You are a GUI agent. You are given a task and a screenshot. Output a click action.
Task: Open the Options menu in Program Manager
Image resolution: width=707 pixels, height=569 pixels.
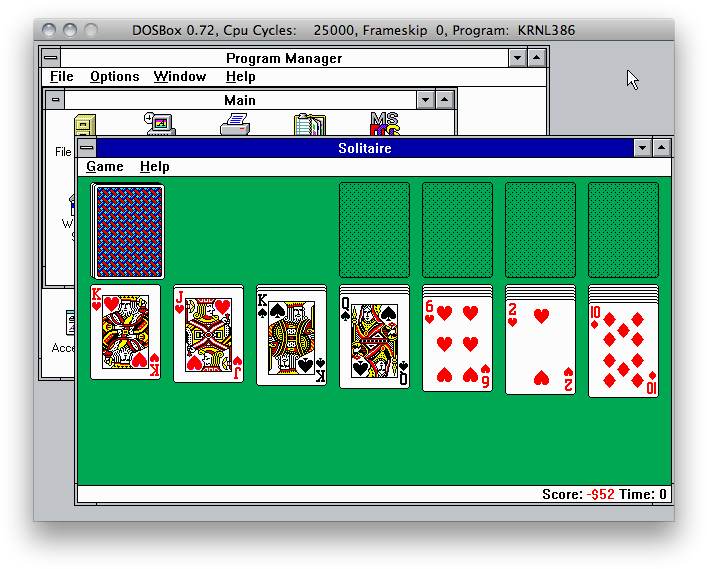[115, 77]
